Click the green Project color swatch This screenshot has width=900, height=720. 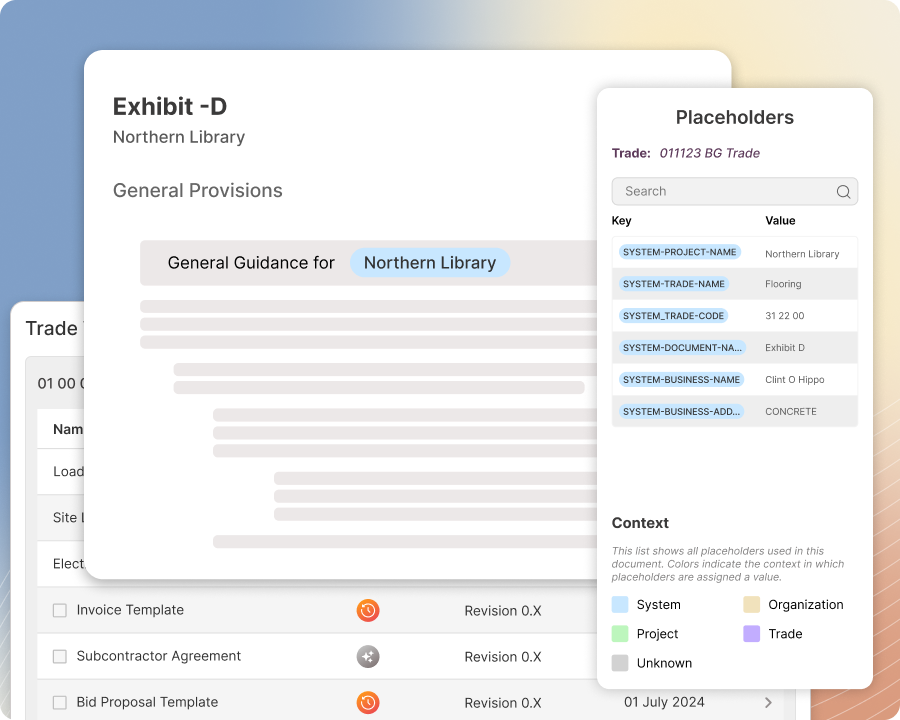click(620, 634)
